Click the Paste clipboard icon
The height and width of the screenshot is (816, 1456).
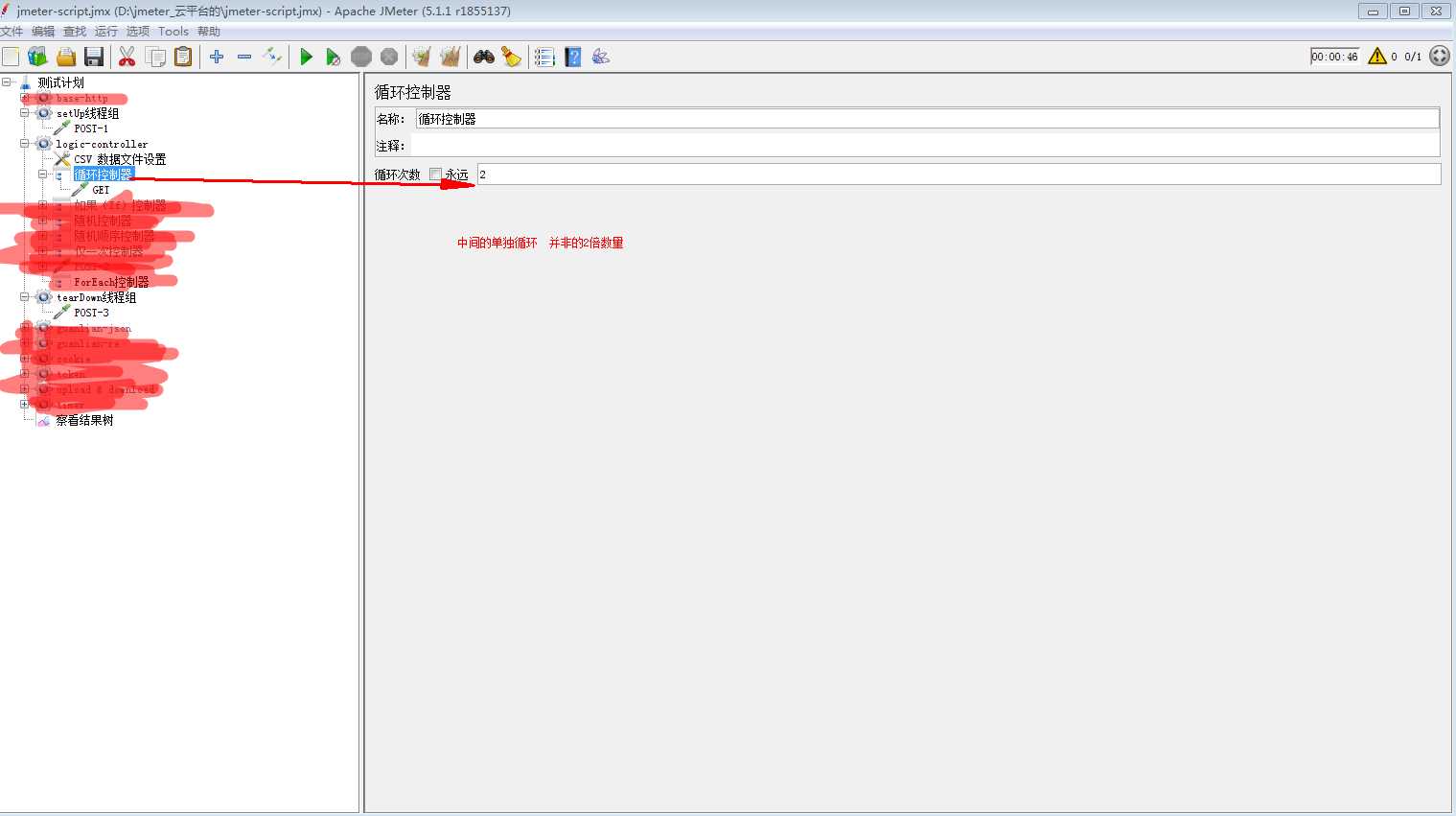pyautogui.click(x=183, y=57)
